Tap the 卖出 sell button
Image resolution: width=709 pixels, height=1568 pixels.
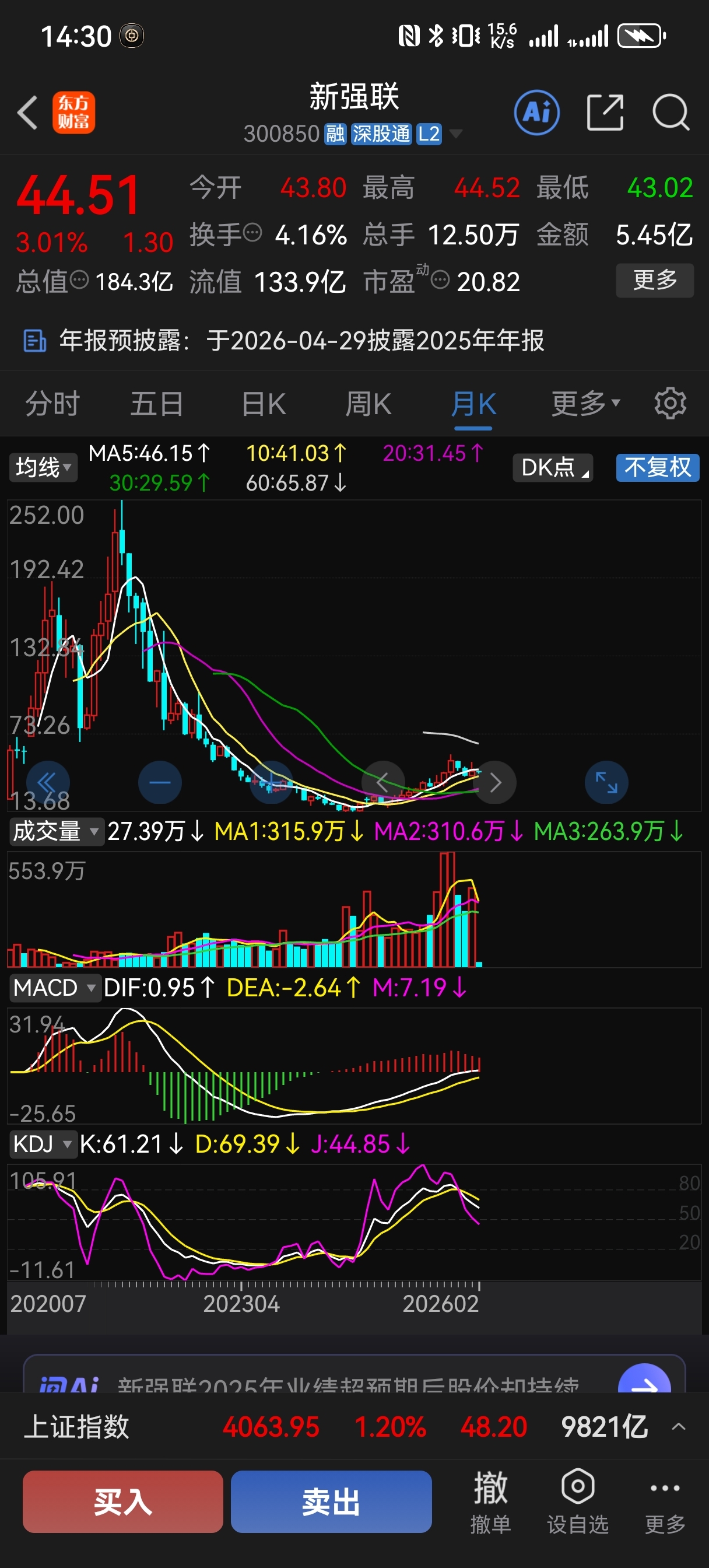click(x=331, y=1501)
